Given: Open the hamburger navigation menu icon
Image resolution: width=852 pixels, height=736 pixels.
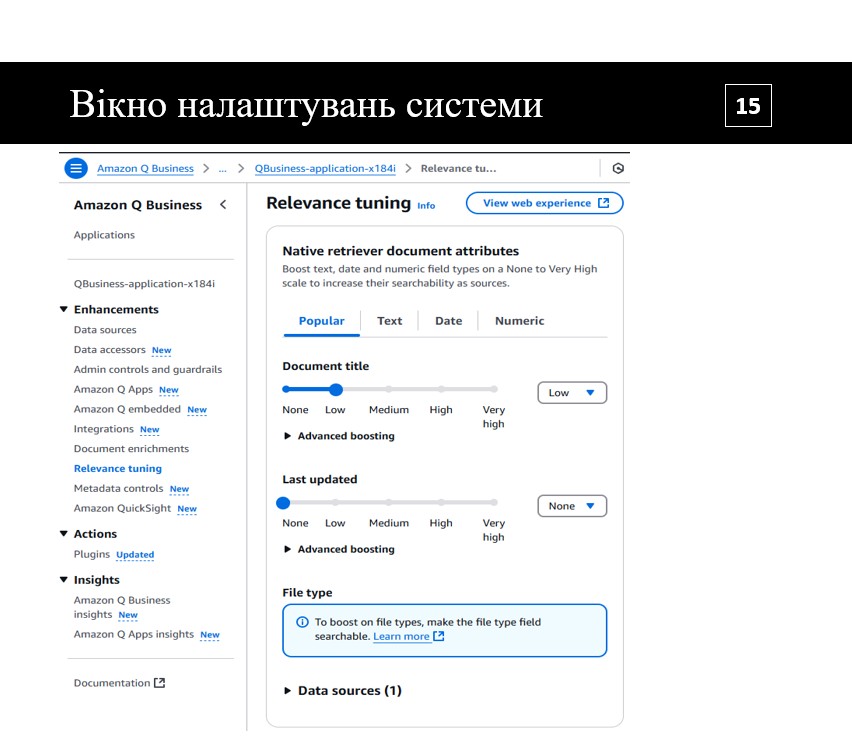Looking at the screenshot, I should 76,168.
